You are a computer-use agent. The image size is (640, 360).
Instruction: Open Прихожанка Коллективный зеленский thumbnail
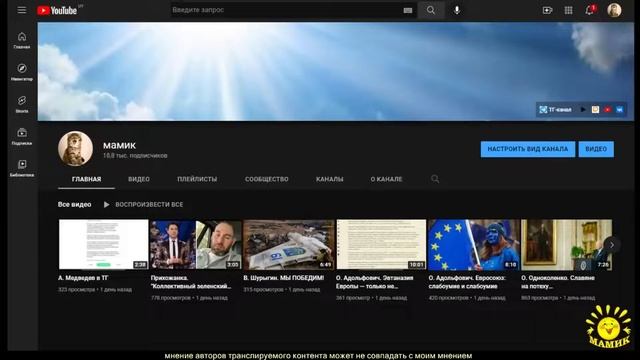[x=196, y=244]
